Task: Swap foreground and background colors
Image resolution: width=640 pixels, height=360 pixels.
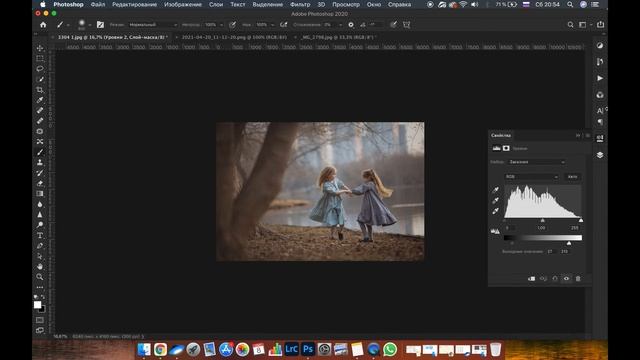Action: click(x=43, y=297)
